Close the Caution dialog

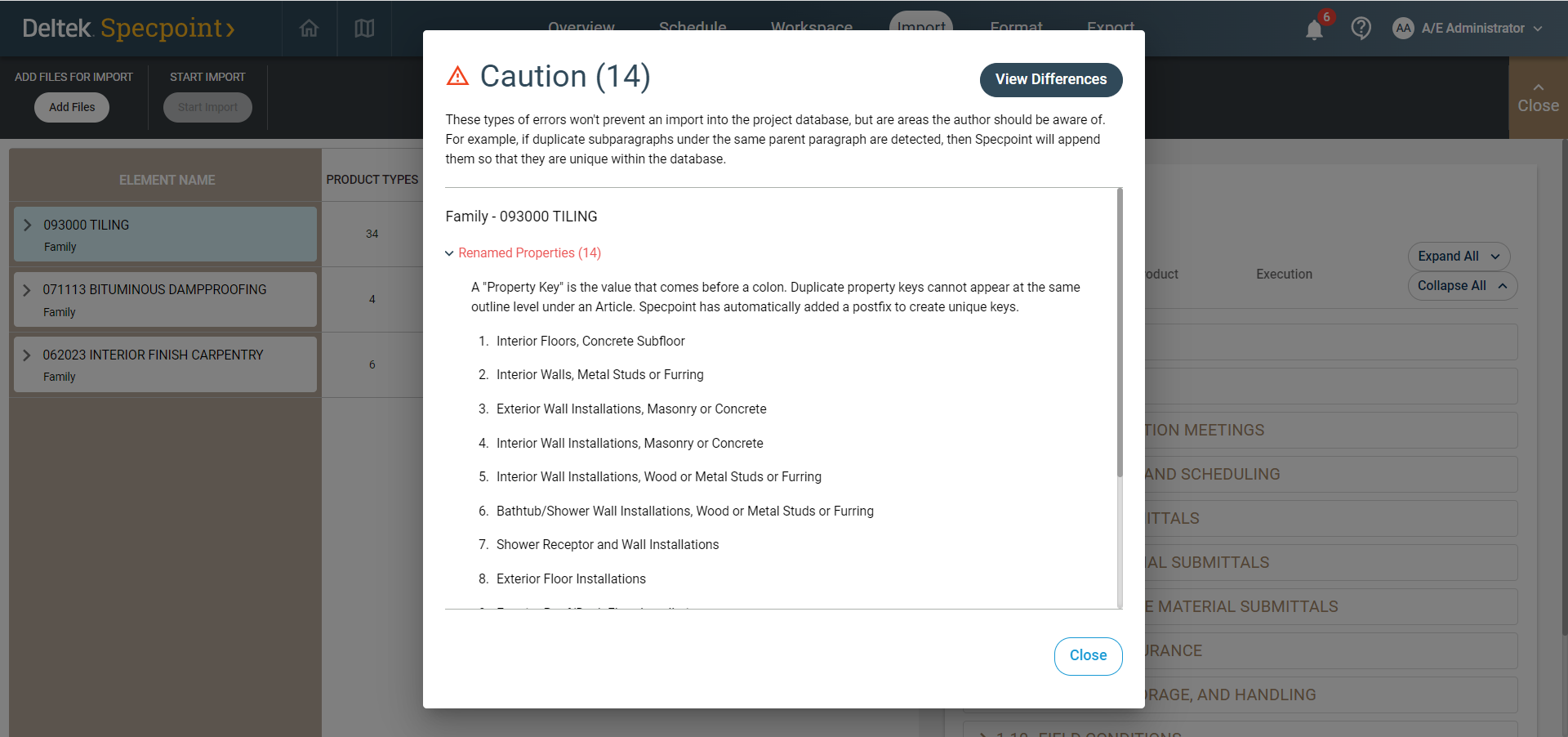pyautogui.click(x=1088, y=655)
